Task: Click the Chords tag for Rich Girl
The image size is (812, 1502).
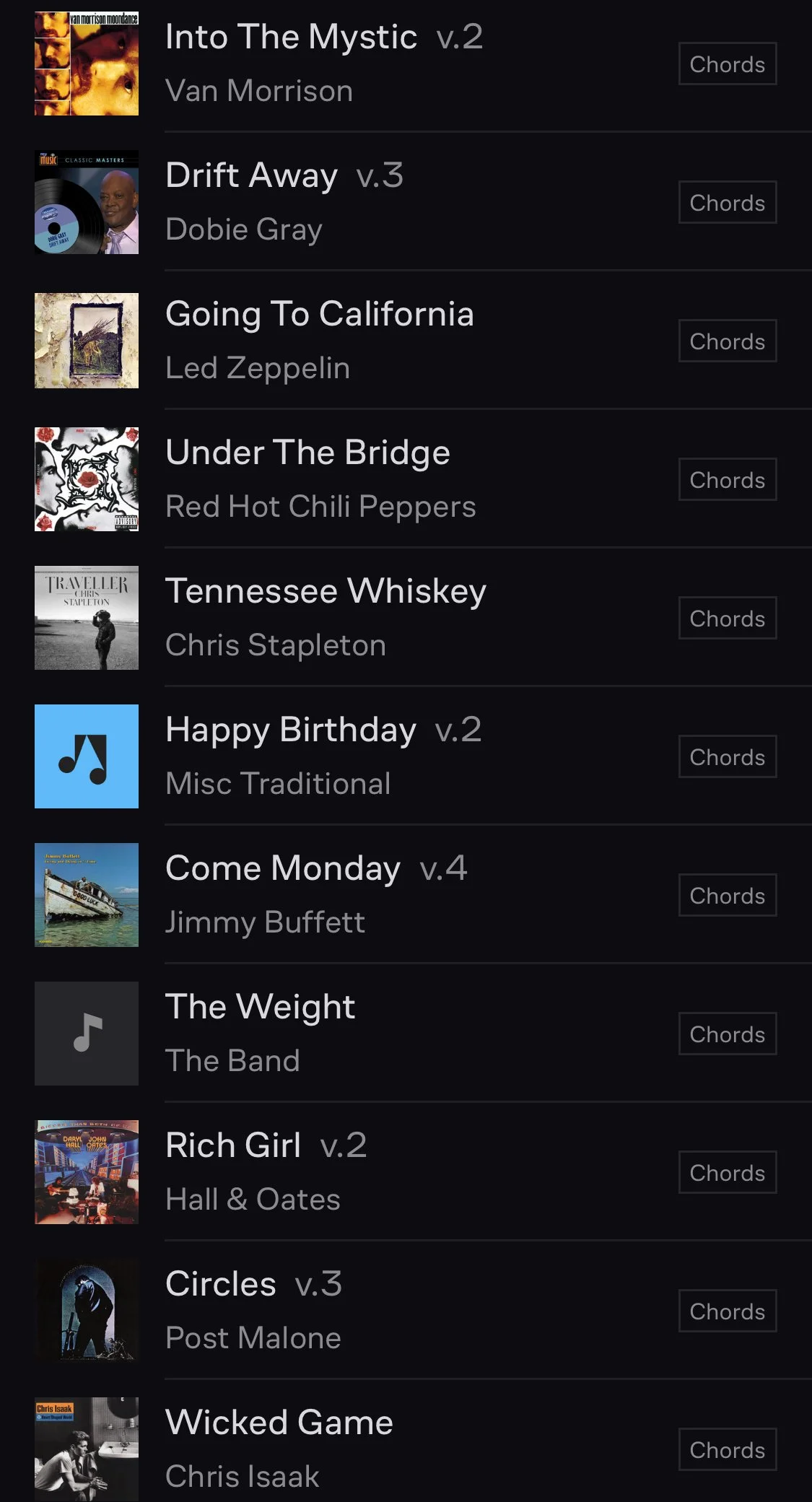Action: tap(728, 1172)
